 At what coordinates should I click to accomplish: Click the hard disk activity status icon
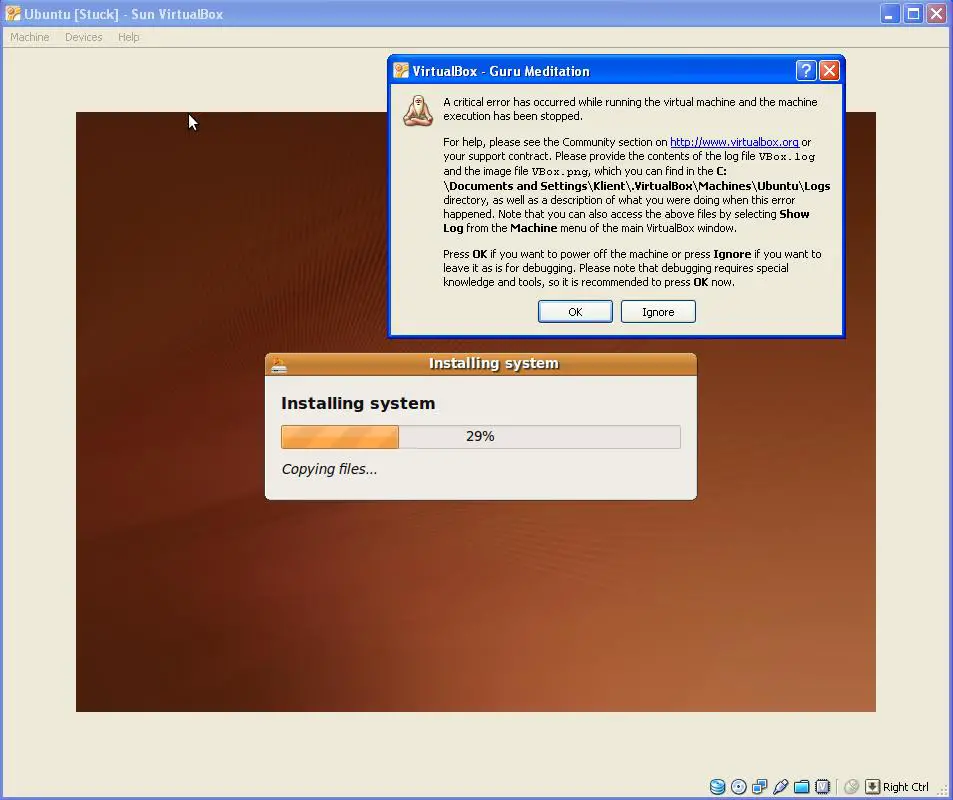pyautogui.click(x=717, y=787)
